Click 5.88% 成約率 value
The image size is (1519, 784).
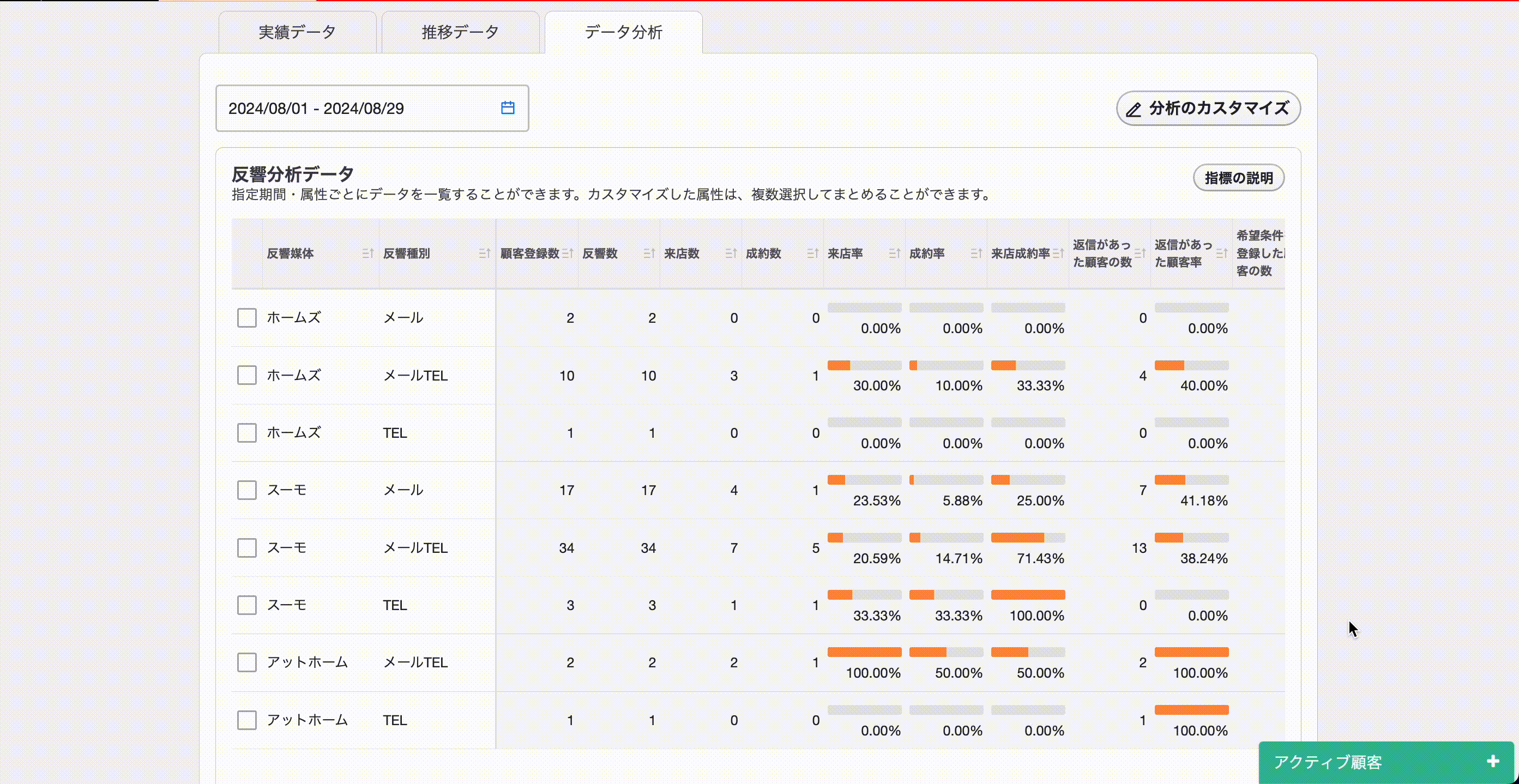click(962, 501)
